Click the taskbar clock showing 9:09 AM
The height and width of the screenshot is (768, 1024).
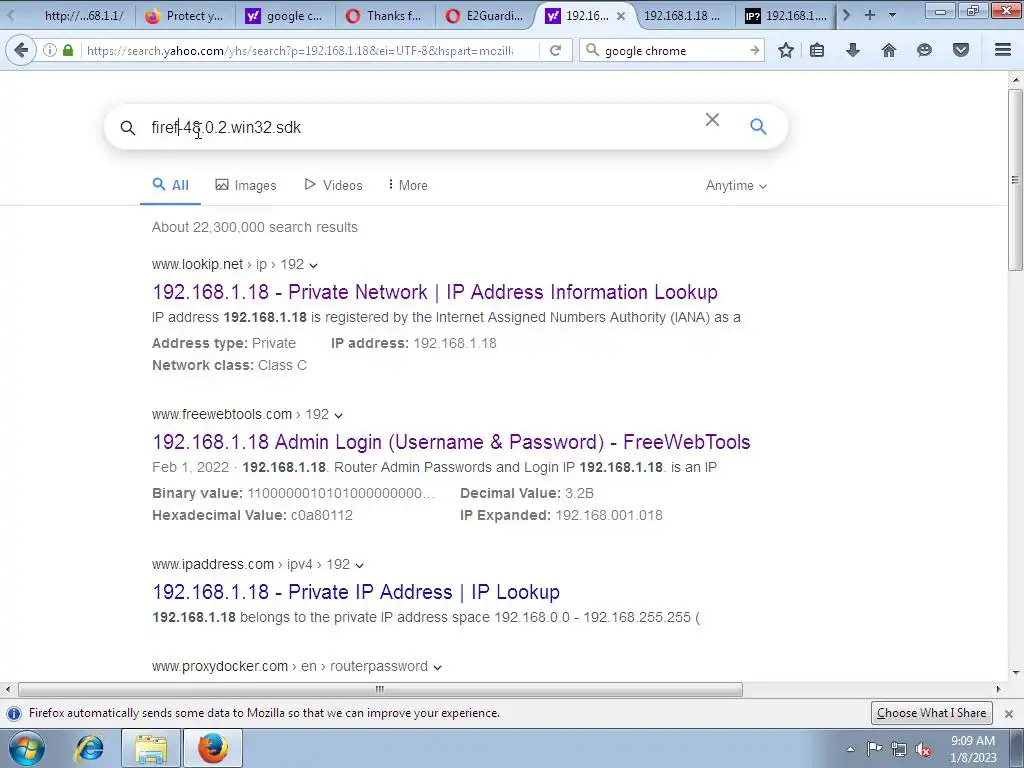click(973, 749)
